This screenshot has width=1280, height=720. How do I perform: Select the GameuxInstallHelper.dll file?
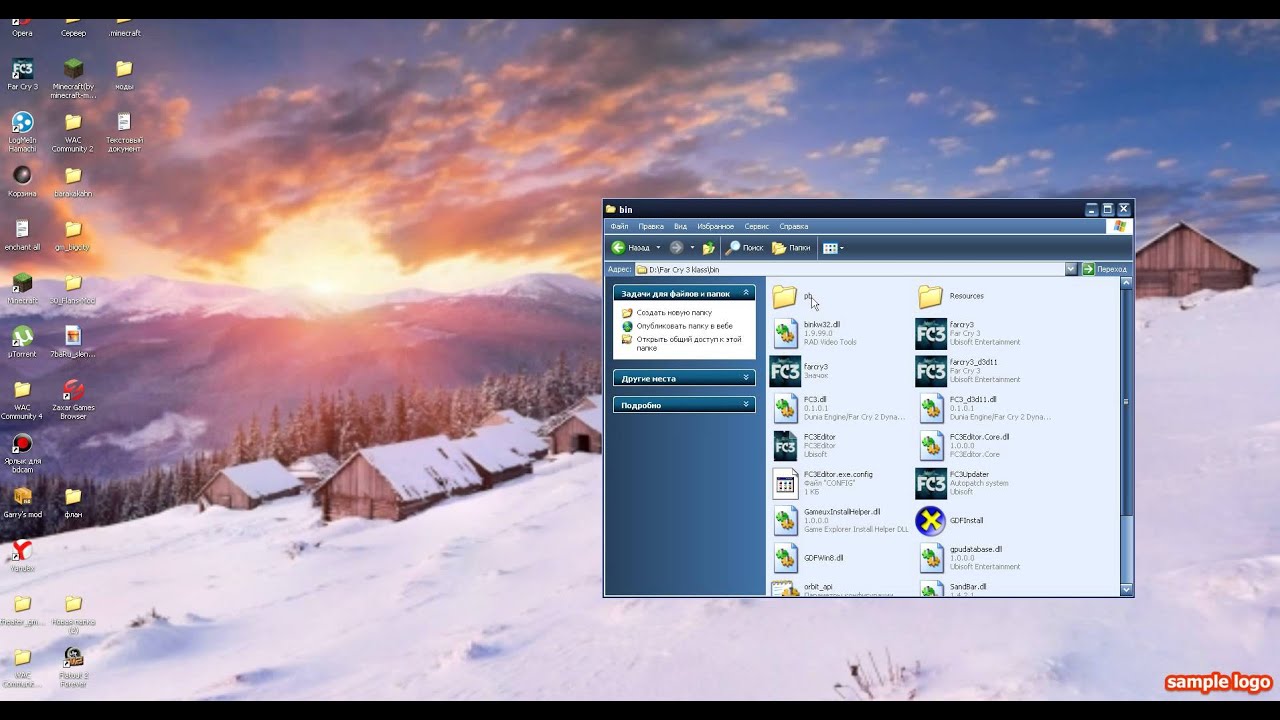(841, 520)
